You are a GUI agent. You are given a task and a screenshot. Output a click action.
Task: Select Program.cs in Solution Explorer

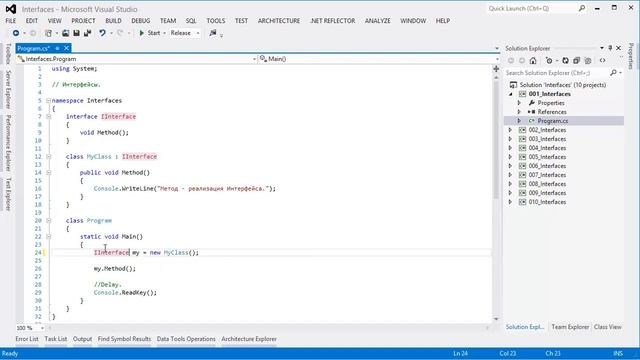[x=552, y=121]
